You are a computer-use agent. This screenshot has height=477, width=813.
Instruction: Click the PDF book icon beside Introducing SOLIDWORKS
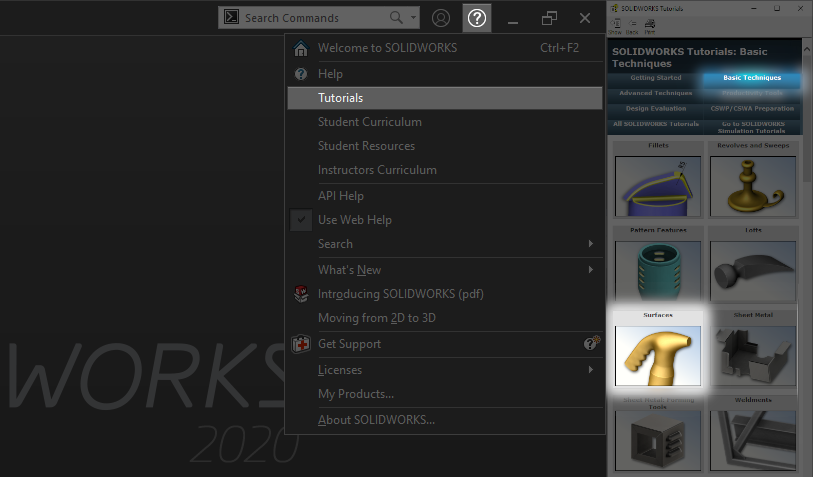click(x=301, y=294)
